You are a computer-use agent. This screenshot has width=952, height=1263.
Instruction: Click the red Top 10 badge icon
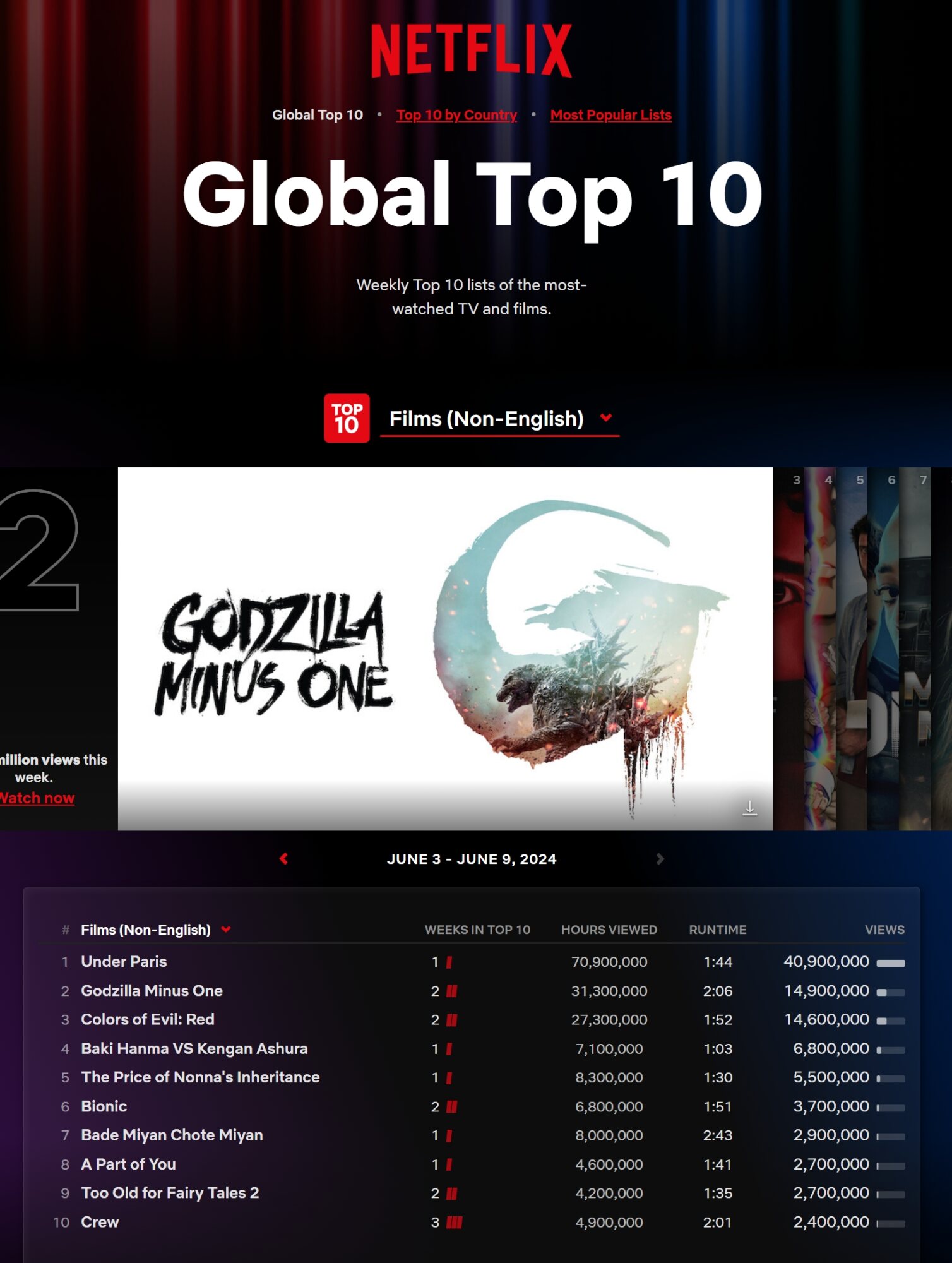click(347, 418)
